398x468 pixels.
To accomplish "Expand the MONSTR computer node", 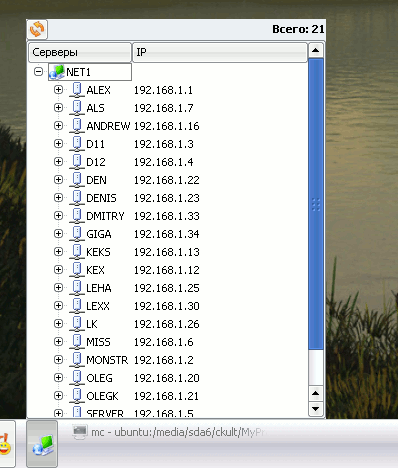I will [58, 360].
